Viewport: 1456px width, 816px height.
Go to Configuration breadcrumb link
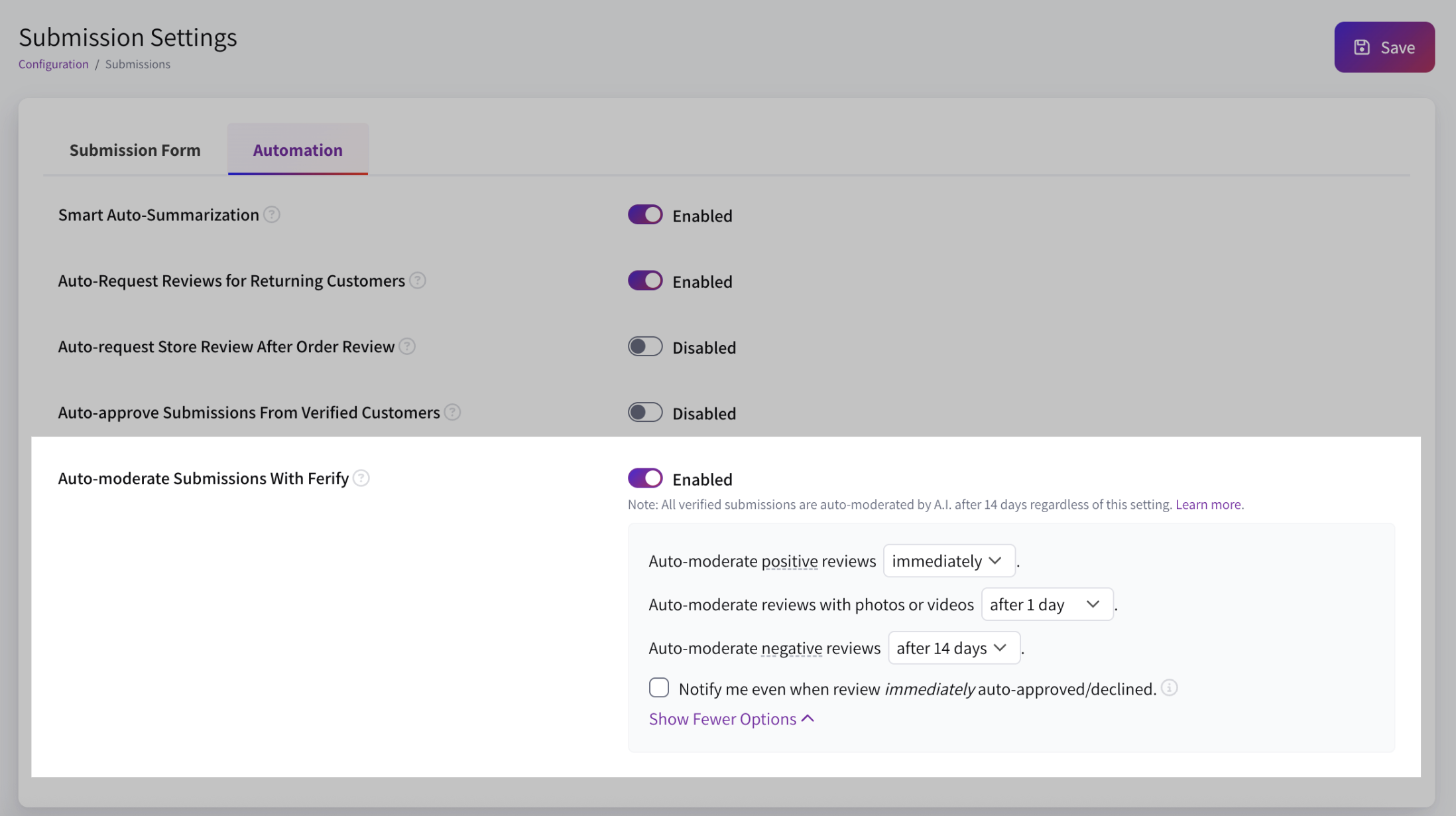tap(54, 64)
